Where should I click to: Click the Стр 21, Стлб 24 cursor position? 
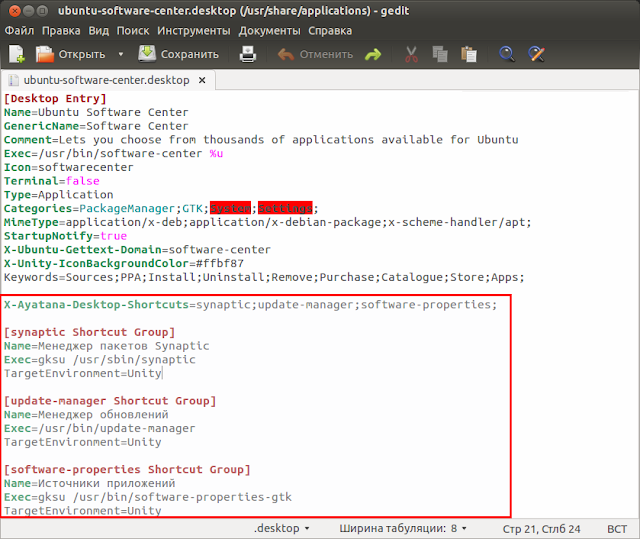pyautogui.click(x=541, y=529)
